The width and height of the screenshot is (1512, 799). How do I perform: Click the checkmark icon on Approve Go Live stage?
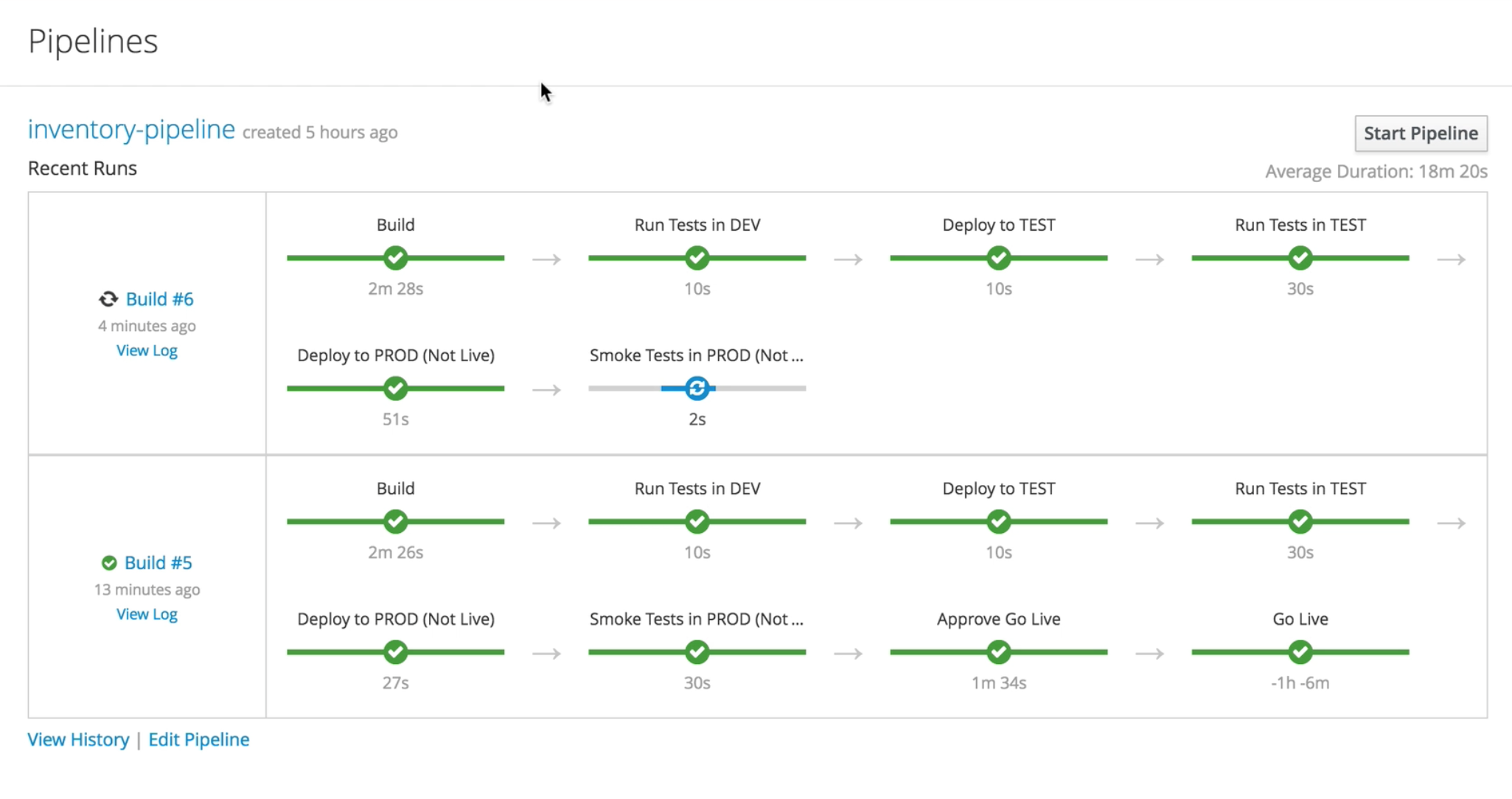coord(998,652)
